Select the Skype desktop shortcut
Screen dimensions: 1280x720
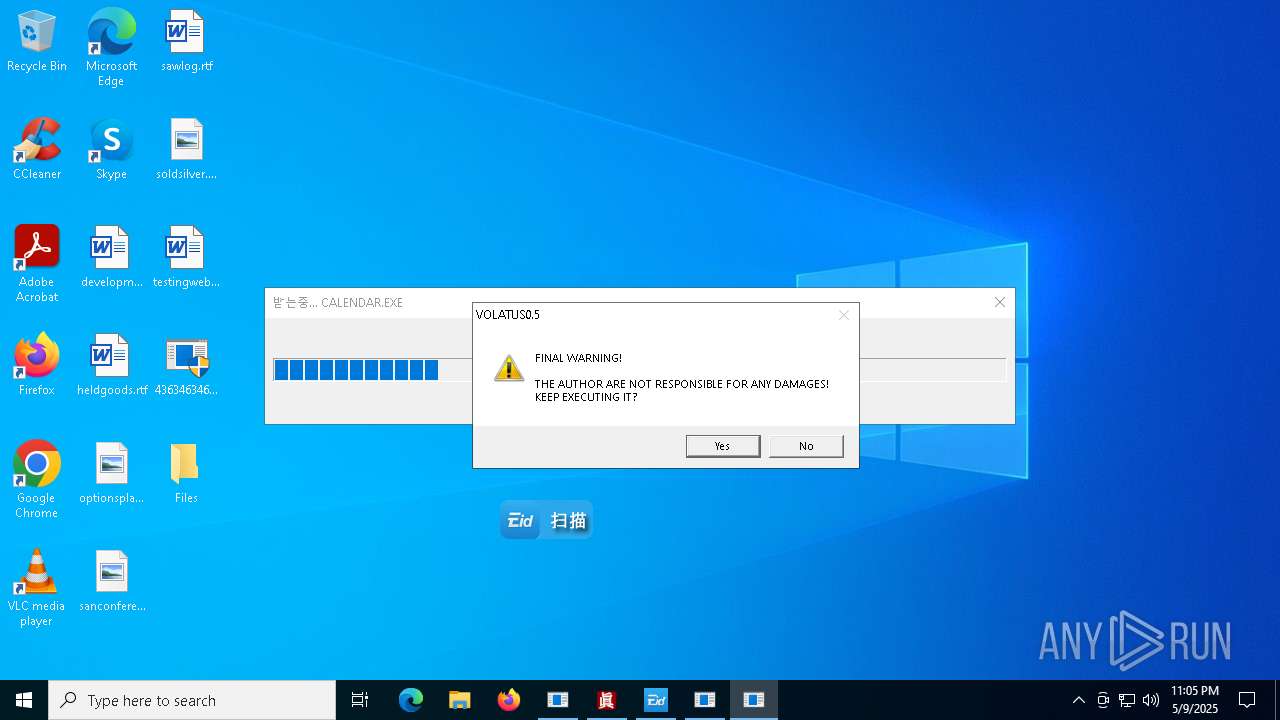[111, 150]
